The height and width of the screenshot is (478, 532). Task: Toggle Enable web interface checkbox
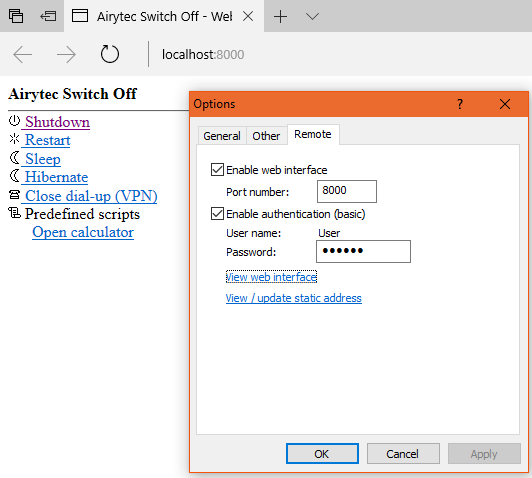click(217, 170)
